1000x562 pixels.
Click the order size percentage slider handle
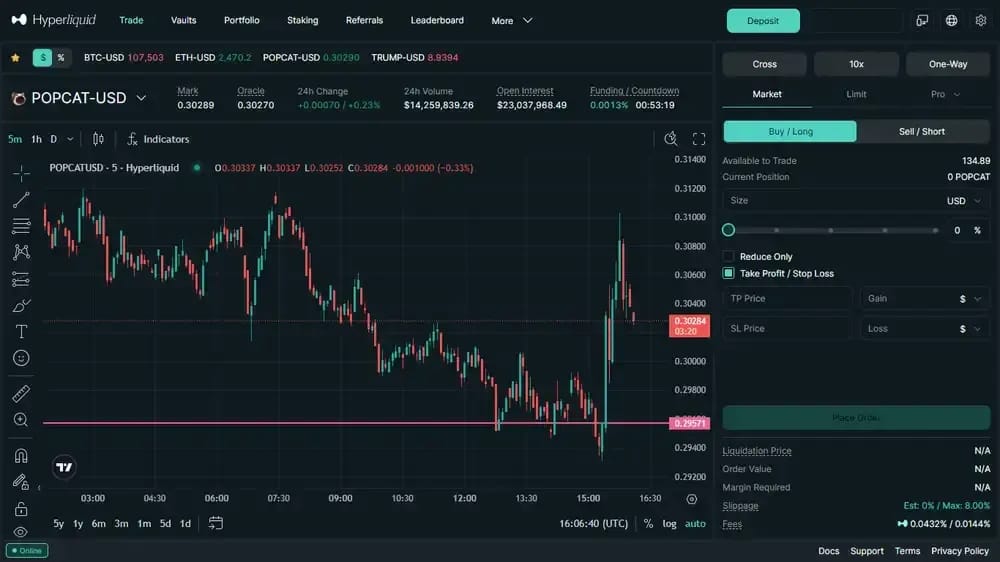(x=728, y=230)
